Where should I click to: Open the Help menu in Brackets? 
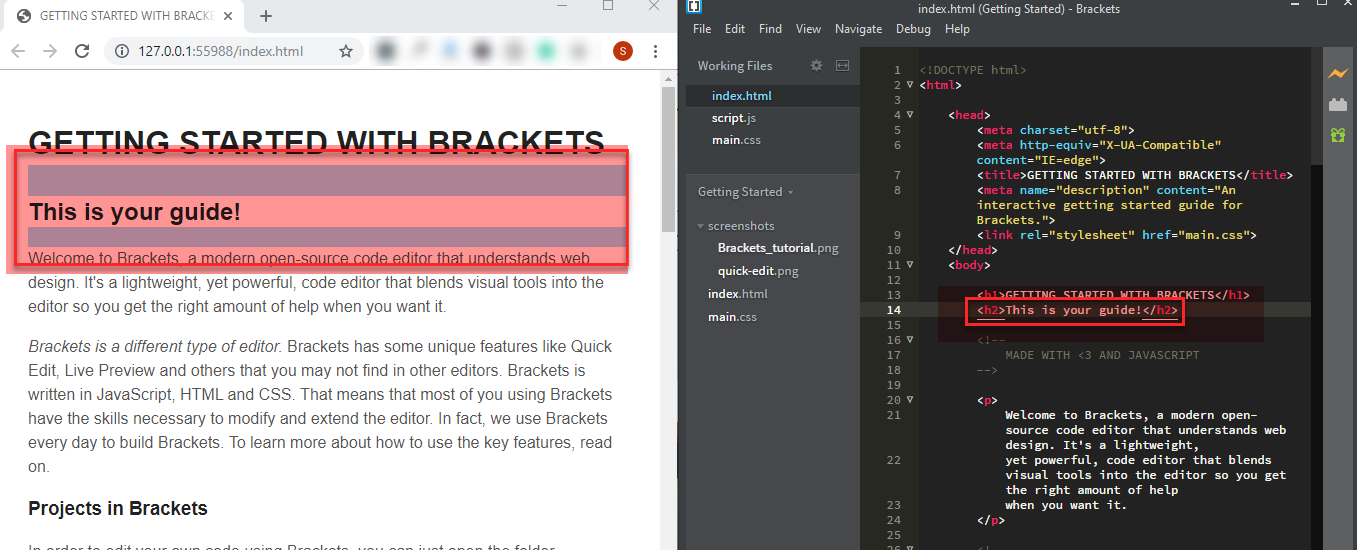[957, 29]
